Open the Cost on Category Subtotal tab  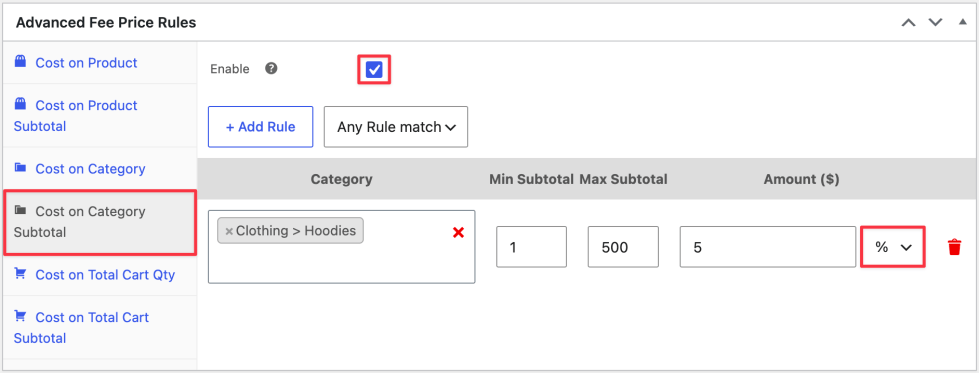coord(100,222)
